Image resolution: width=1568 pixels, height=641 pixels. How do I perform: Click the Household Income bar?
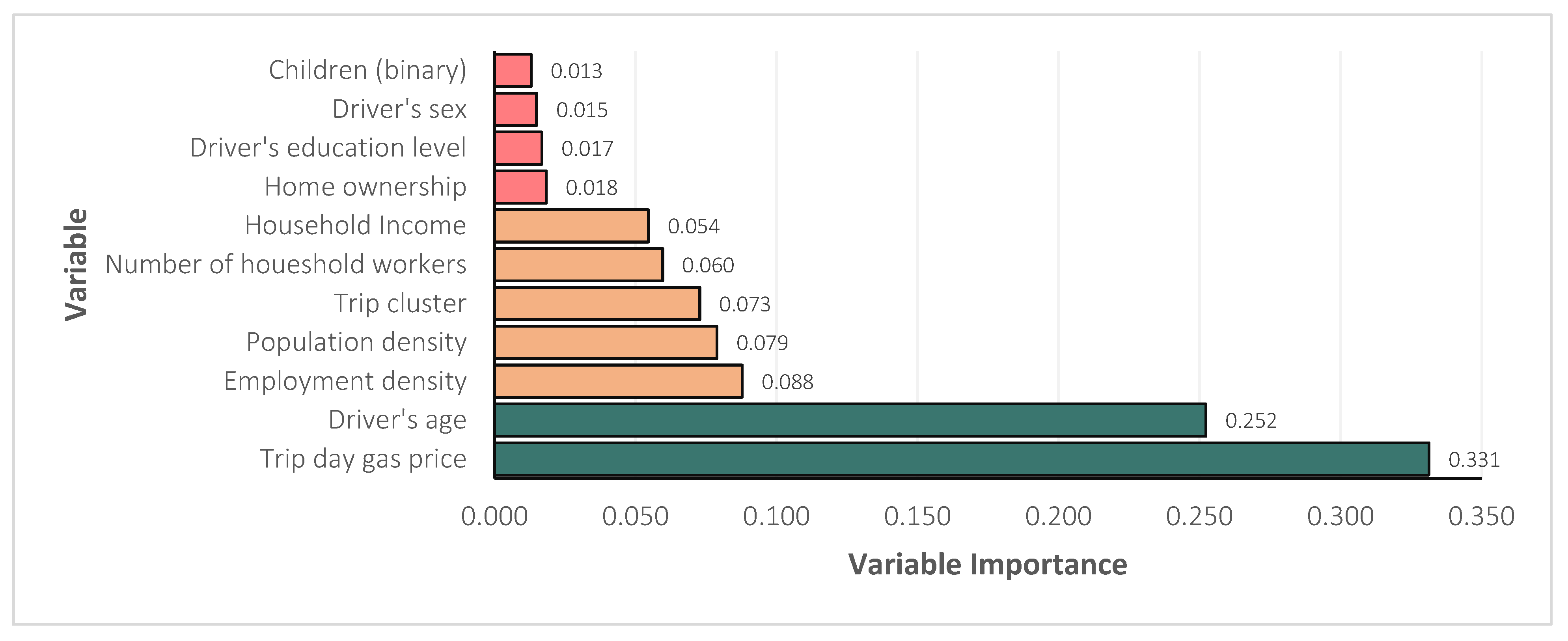pos(572,226)
